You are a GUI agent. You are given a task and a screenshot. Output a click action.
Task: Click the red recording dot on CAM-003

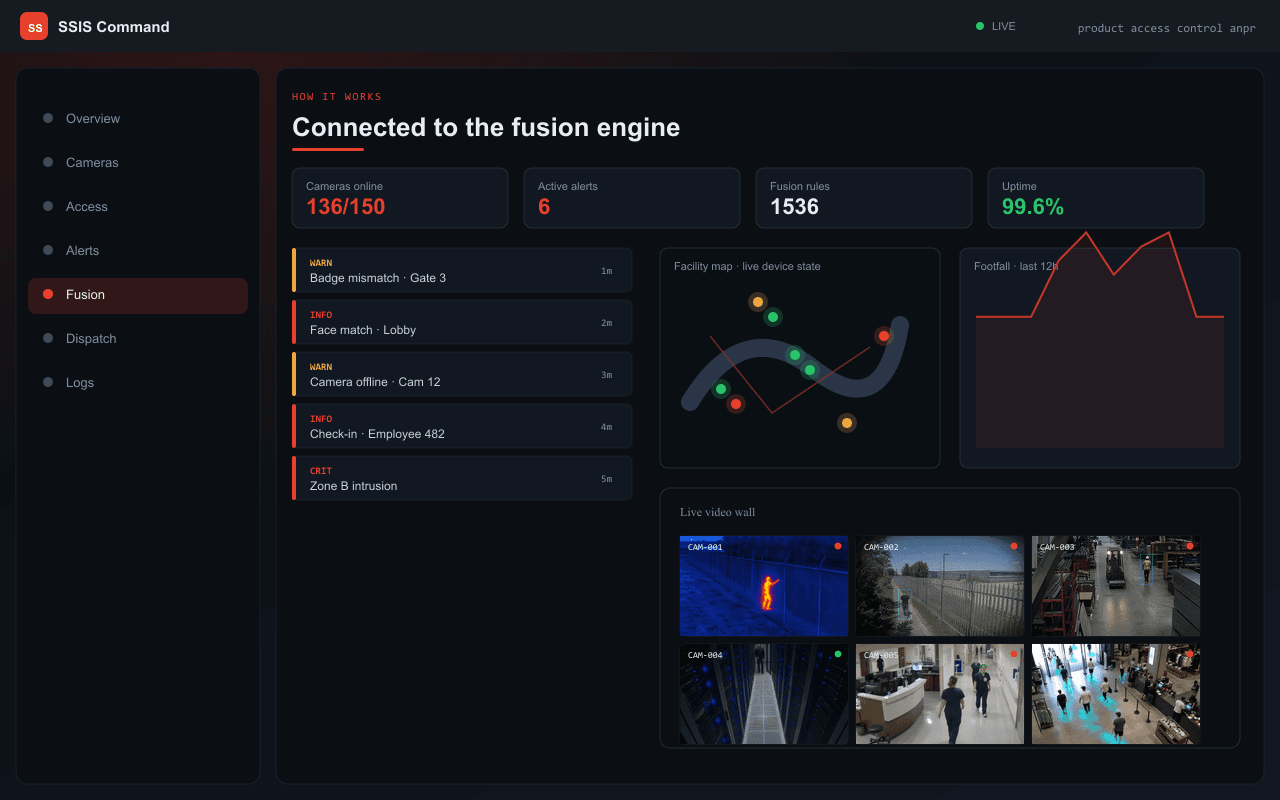coord(1190,546)
